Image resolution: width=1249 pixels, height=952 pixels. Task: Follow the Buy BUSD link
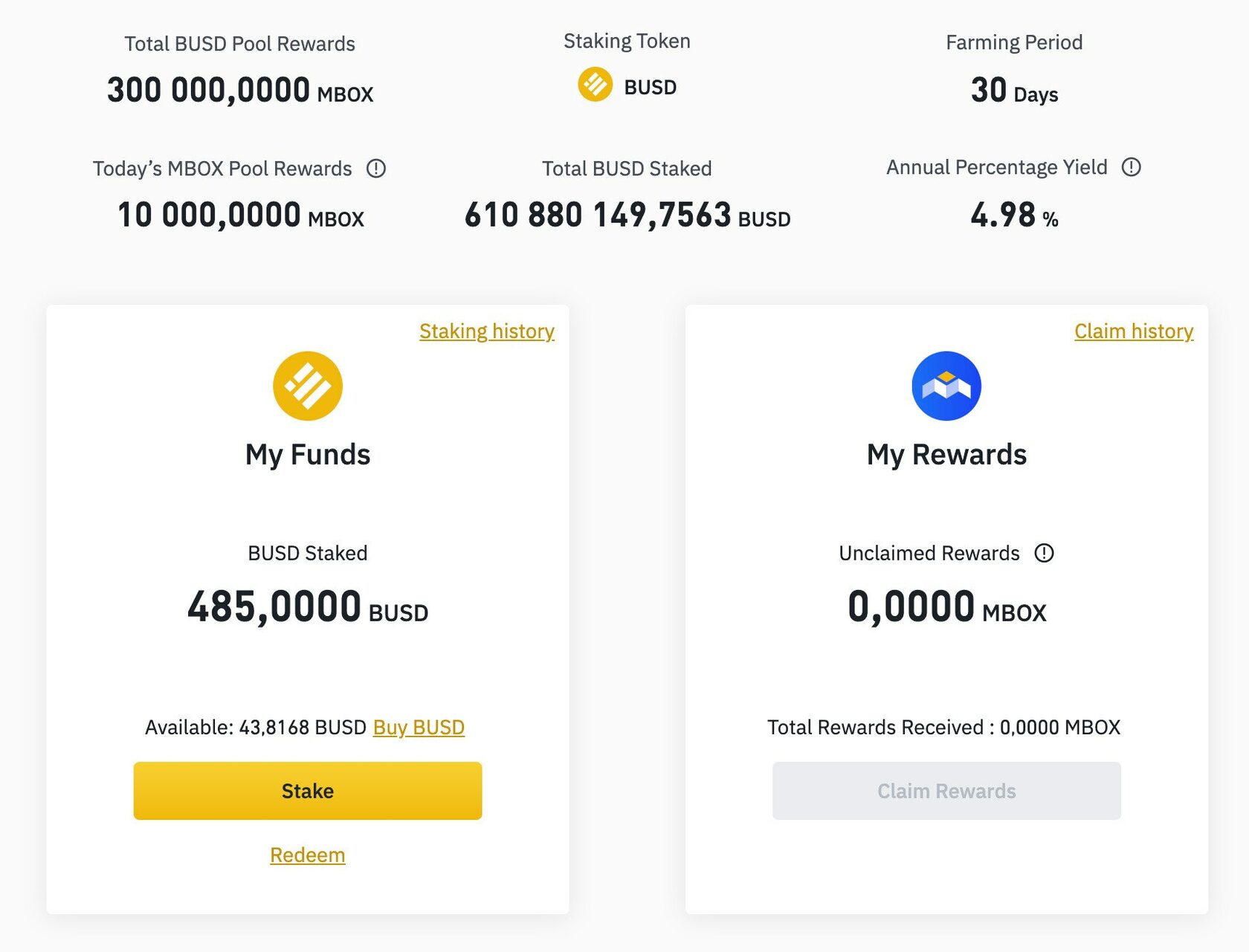point(419,727)
